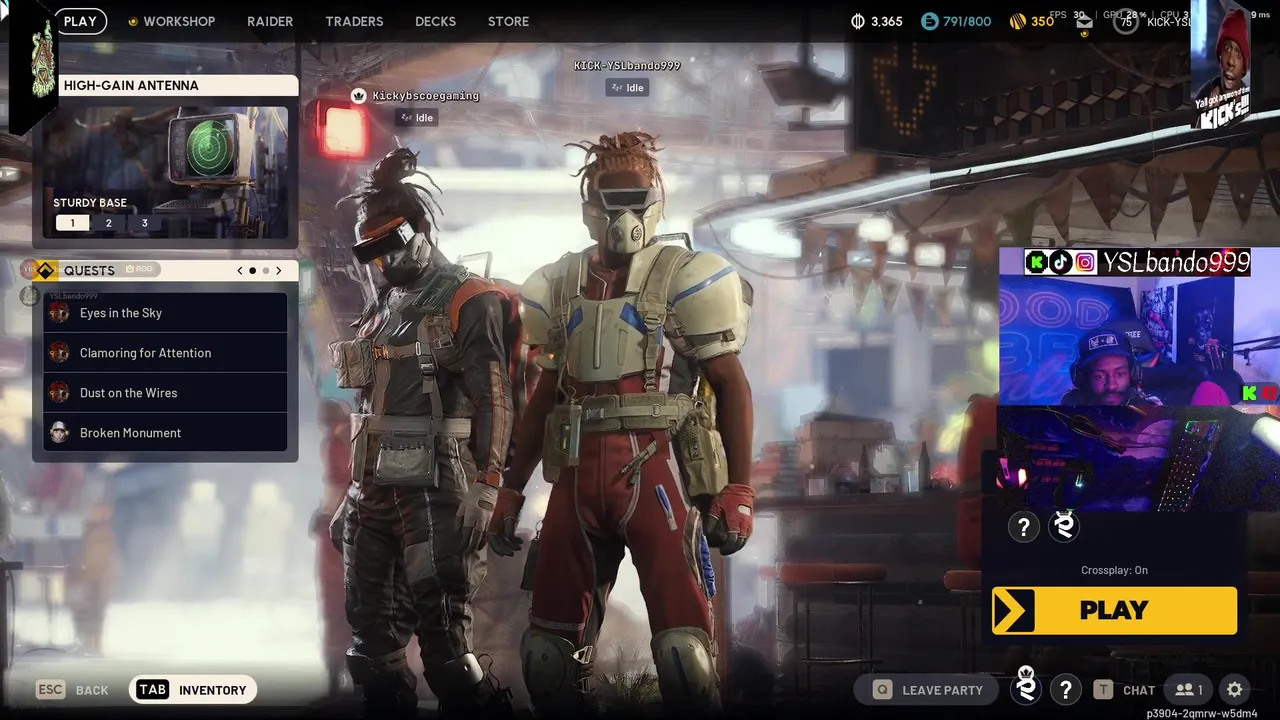This screenshot has width=1280, height=720.
Task: Select the first quests page dot
Action: 253,271
